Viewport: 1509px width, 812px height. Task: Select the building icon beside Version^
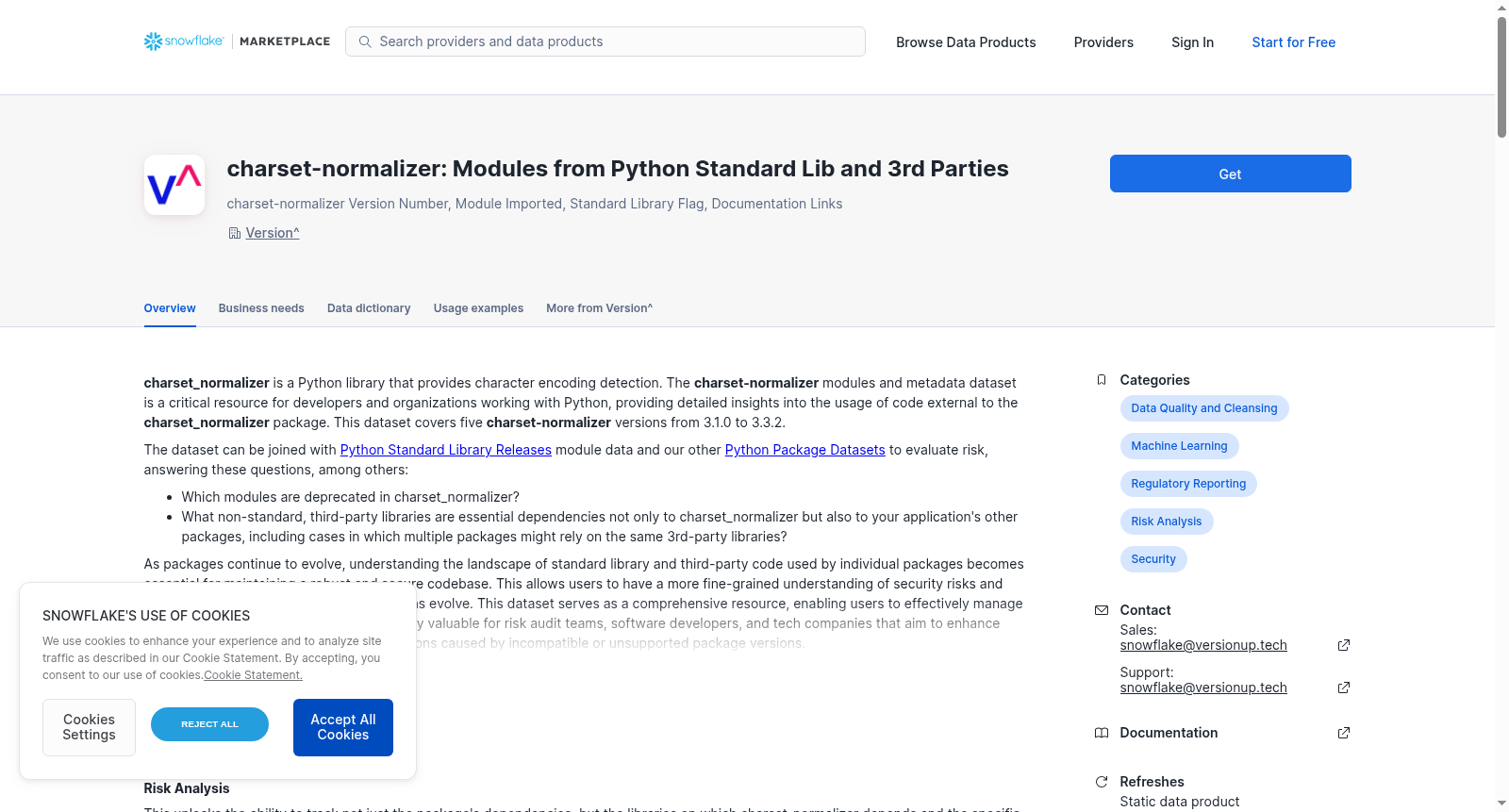tap(235, 233)
